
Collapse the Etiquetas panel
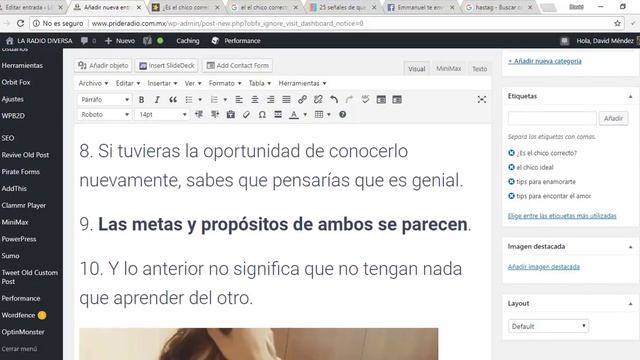[630, 96]
